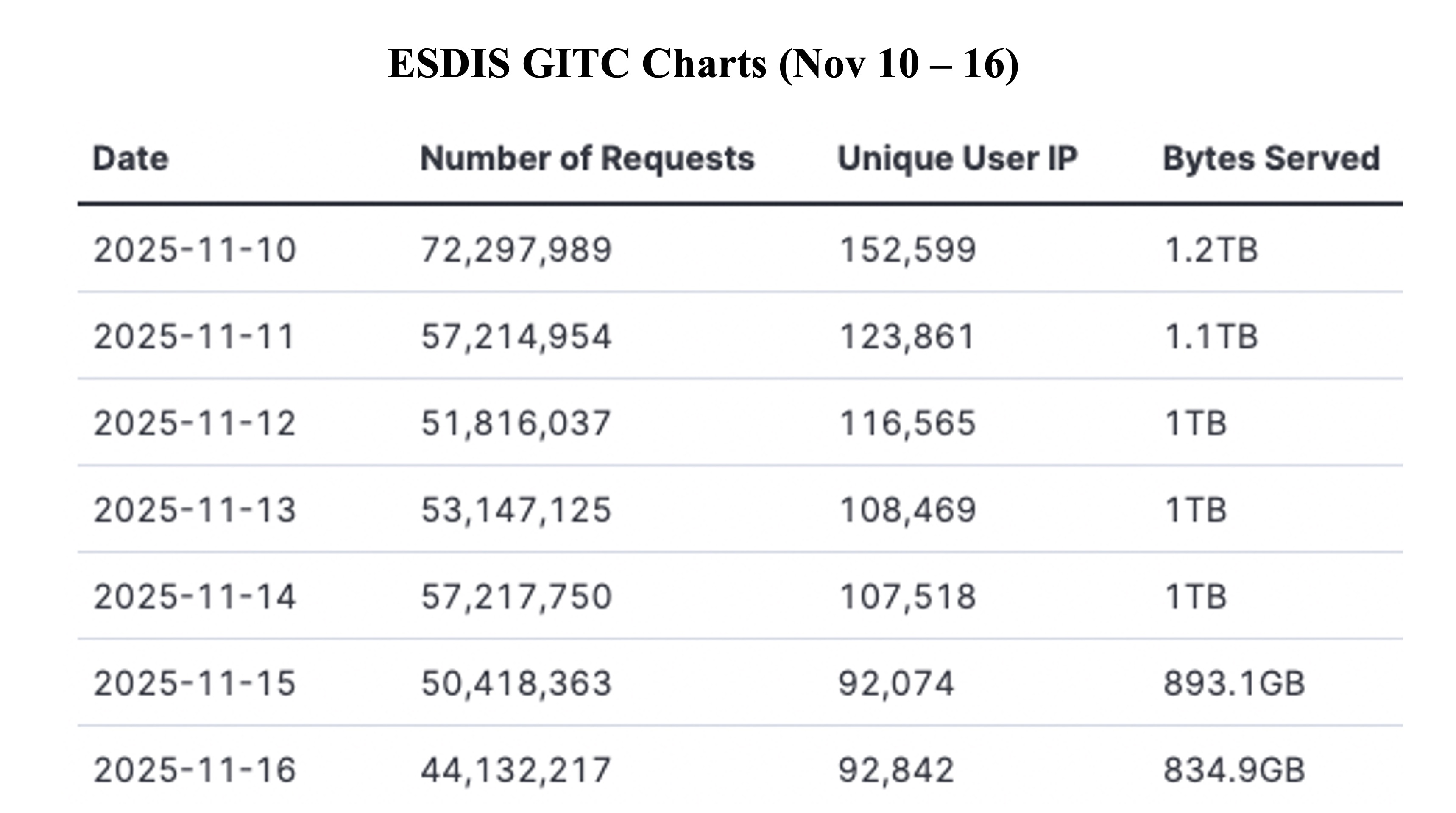Select the 72,297,989 requests cell
Viewport: 1456px width, 813px height.
(516, 250)
